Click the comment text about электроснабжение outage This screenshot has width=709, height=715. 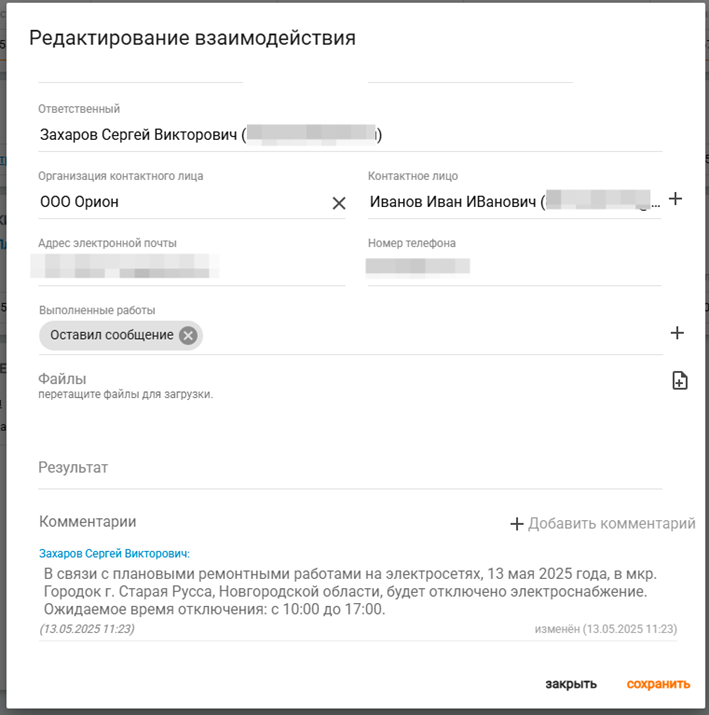click(350, 591)
